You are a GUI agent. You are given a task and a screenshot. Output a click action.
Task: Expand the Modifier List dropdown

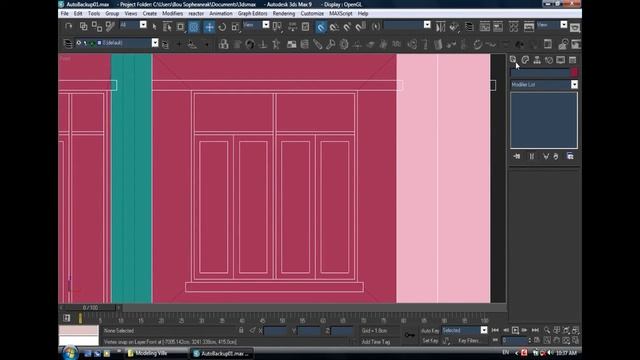(574, 84)
